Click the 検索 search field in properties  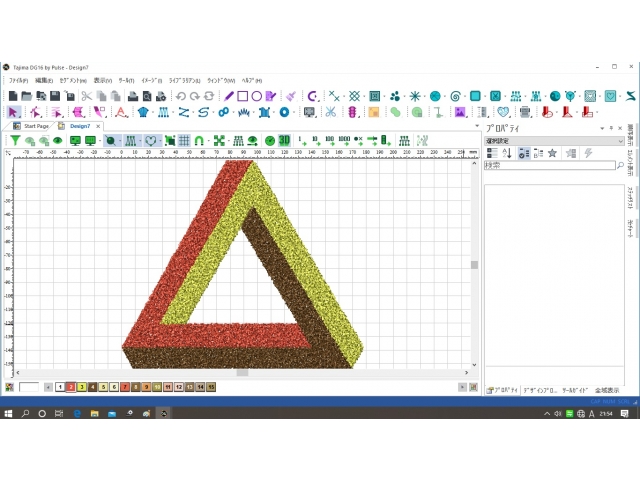point(550,165)
